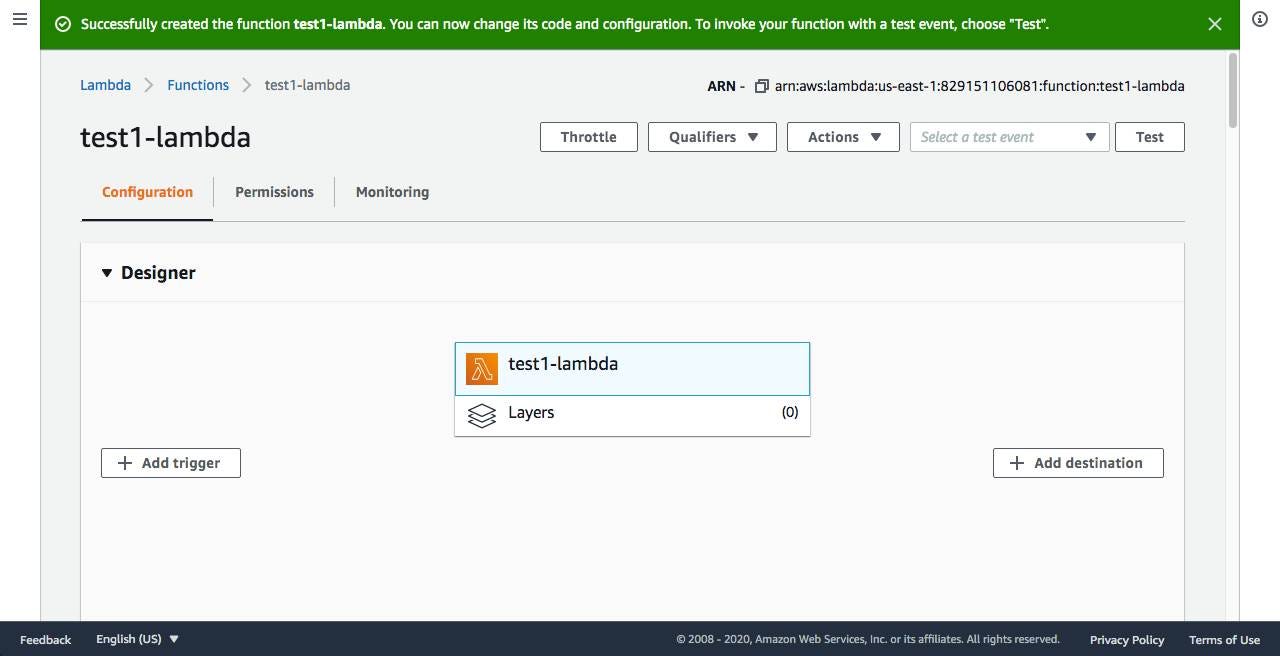
Task: Click the Add destination button
Action: click(1078, 463)
